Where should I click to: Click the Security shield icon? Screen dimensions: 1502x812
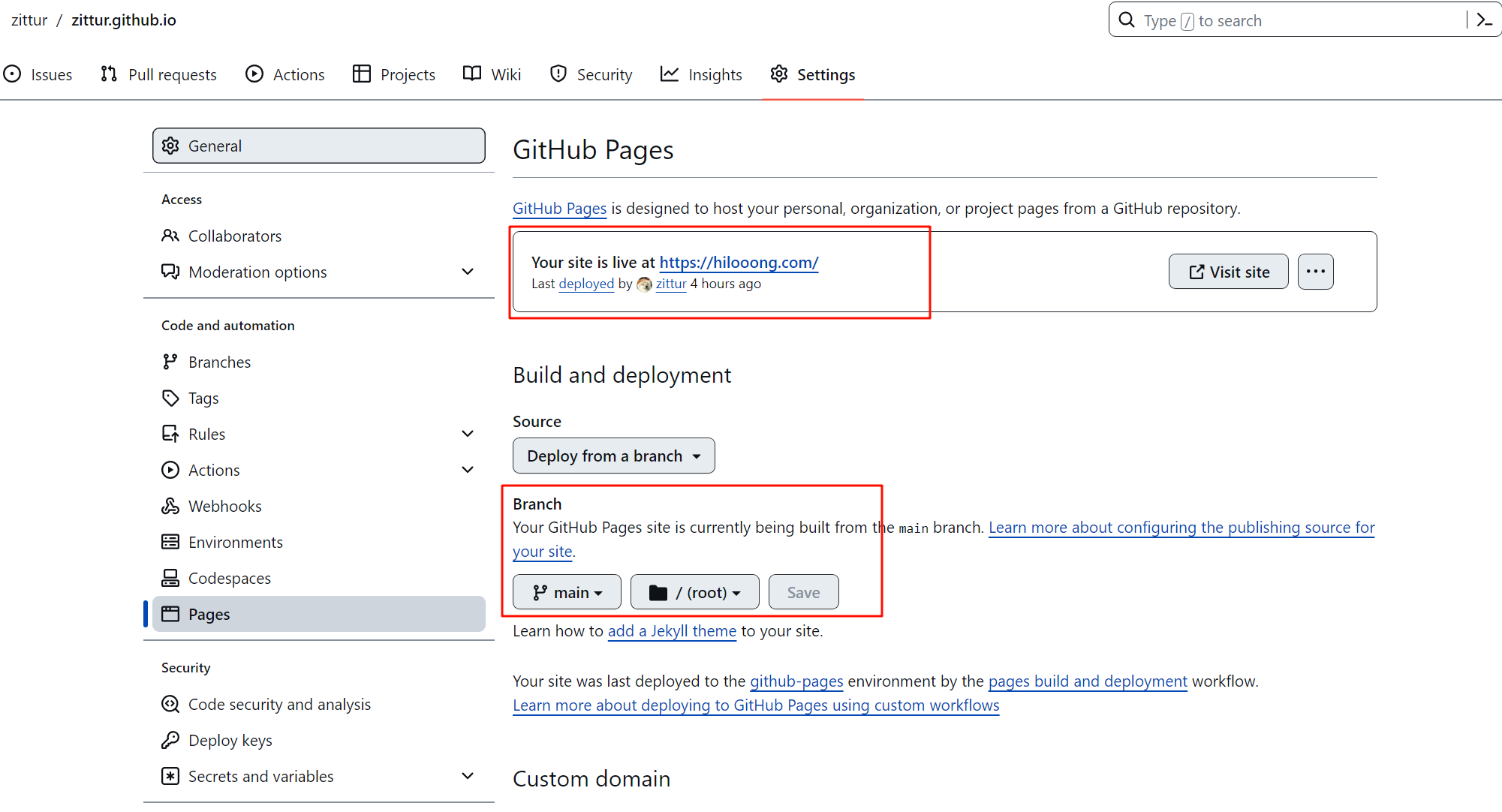pos(558,74)
